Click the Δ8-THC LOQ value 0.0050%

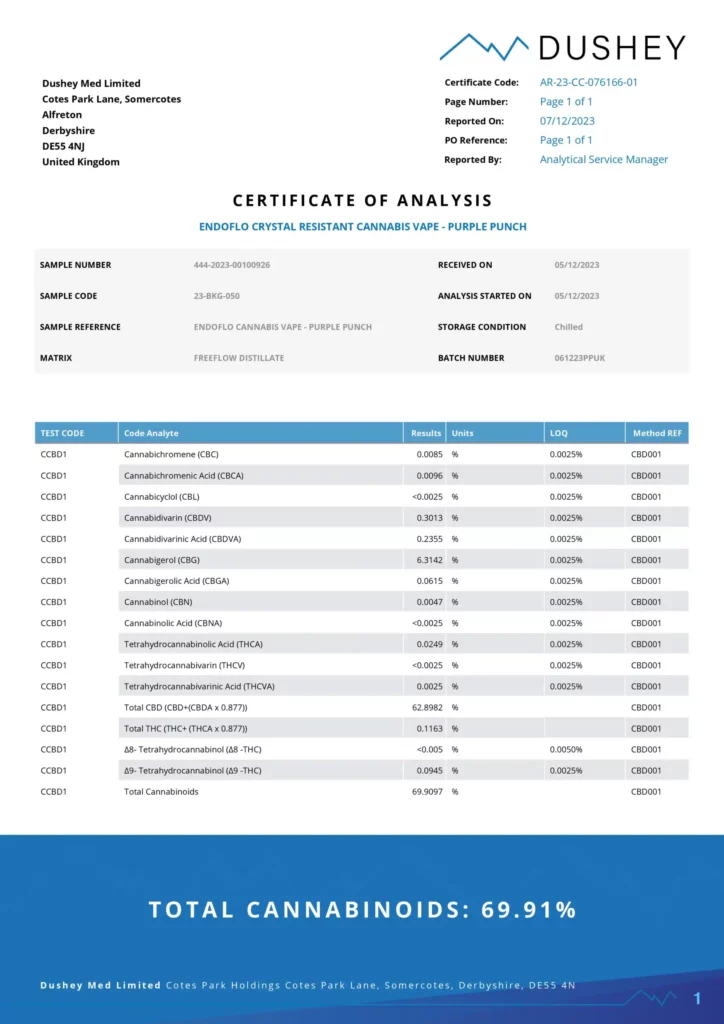(565, 750)
